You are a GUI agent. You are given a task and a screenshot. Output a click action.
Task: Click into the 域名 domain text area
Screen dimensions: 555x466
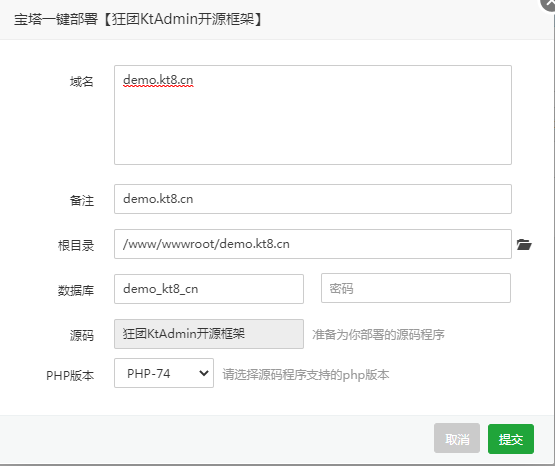[313, 115]
